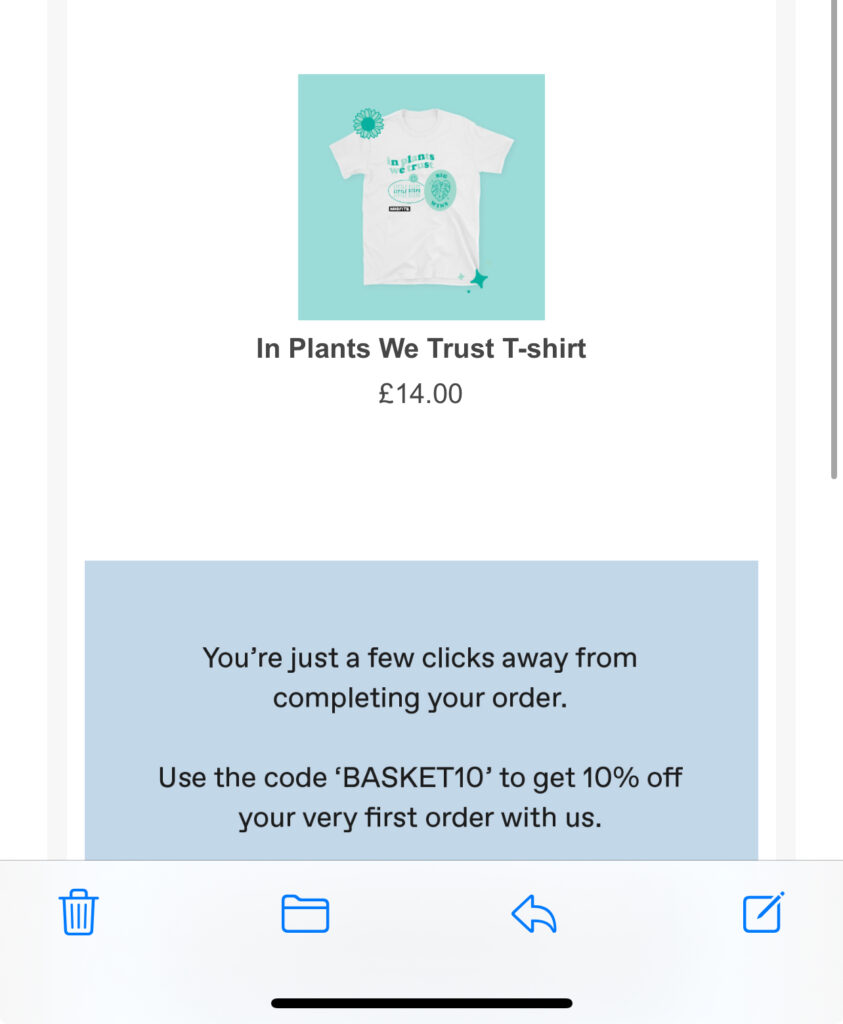Compose a new message with pencil icon
This screenshot has height=1024, width=843.
(763, 912)
